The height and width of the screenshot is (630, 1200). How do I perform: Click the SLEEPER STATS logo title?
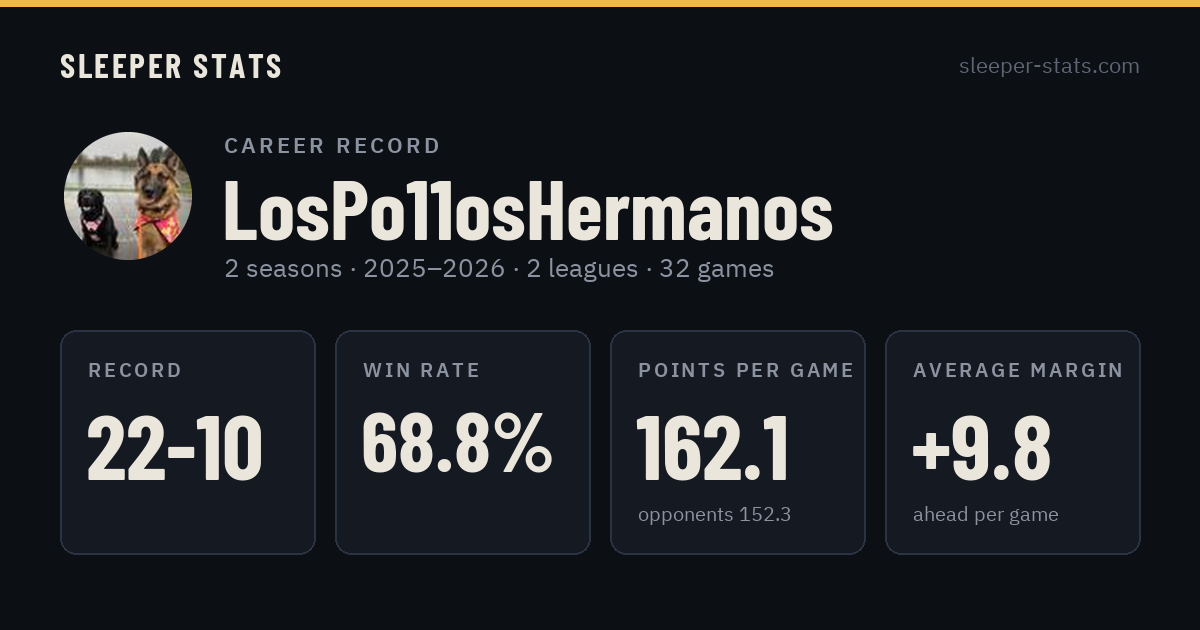click(171, 66)
